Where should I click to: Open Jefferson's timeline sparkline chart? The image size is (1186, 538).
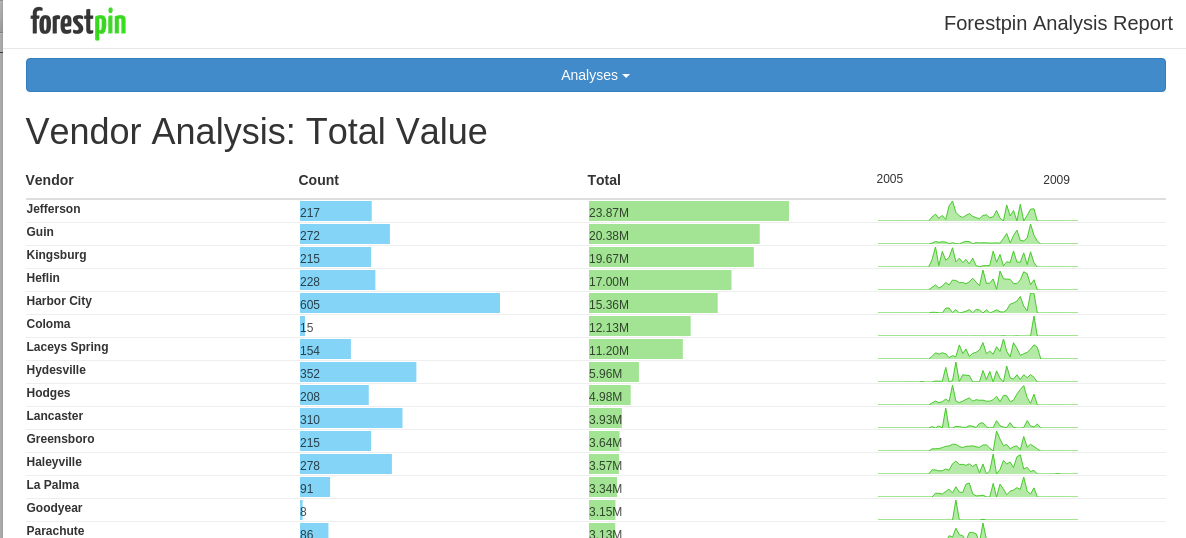pyautogui.click(x=977, y=211)
